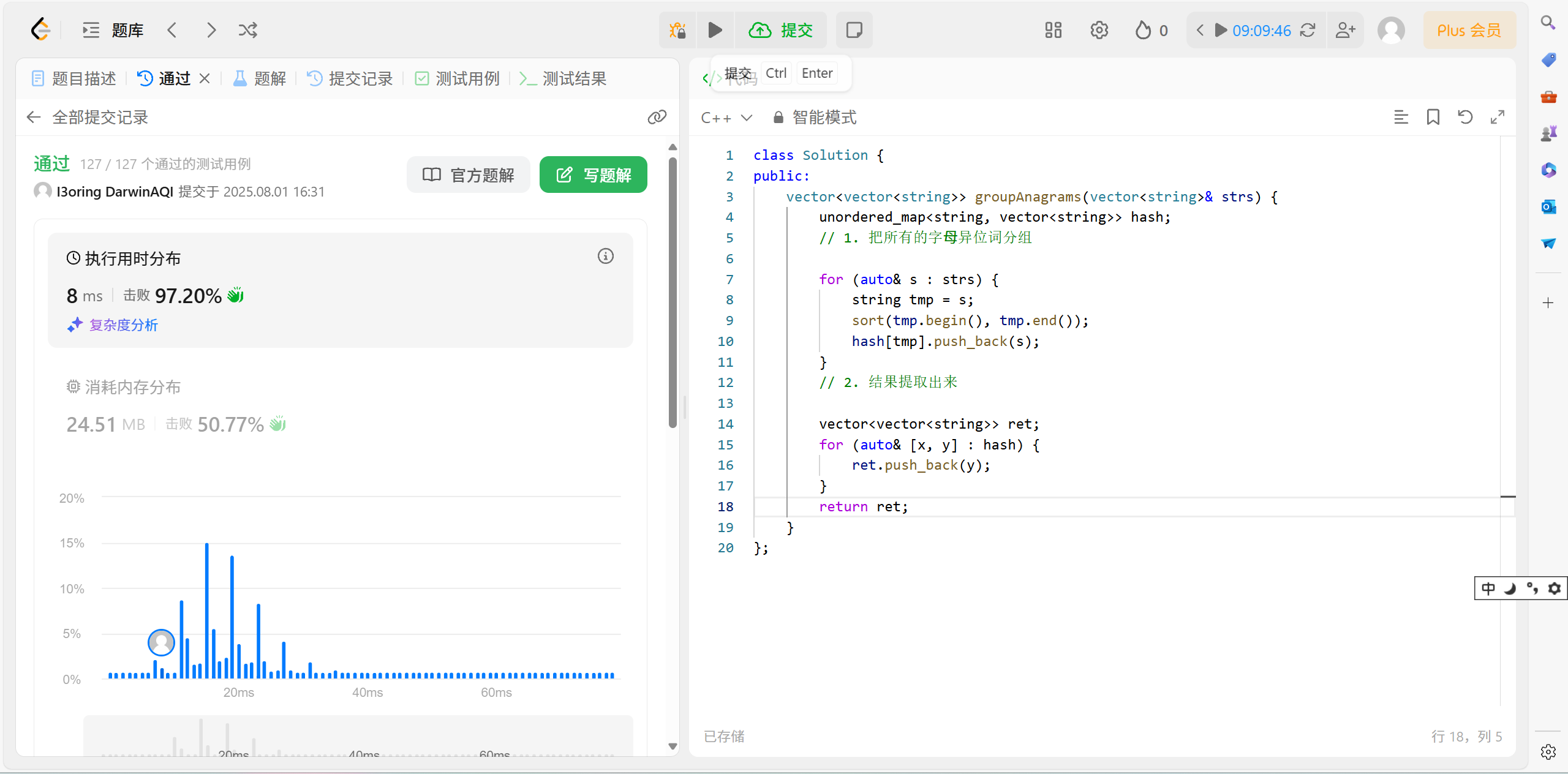The height and width of the screenshot is (774, 1568).
Task: Click the invite collaborator icon
Action: click(x=1346, y=30)
